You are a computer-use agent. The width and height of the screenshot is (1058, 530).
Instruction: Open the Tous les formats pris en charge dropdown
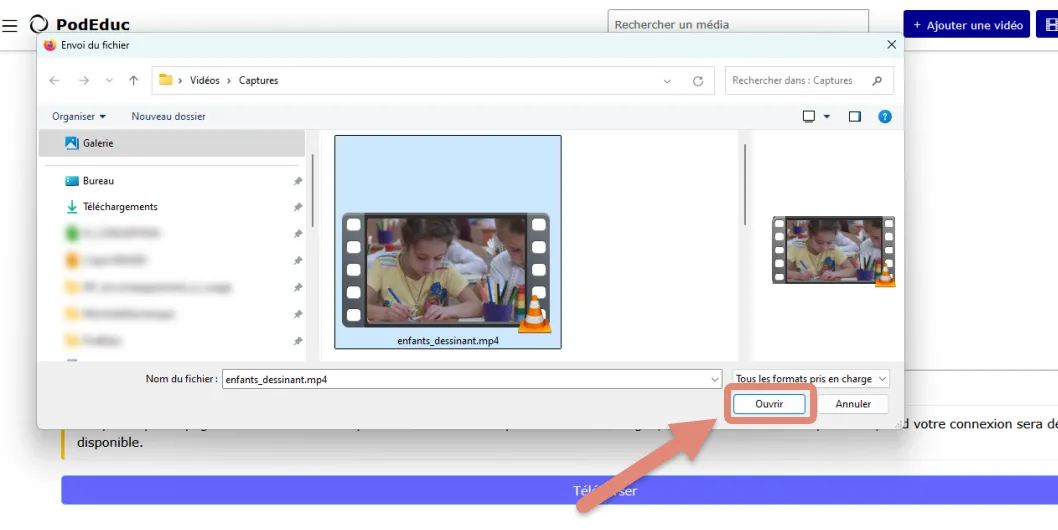[811, 379]
